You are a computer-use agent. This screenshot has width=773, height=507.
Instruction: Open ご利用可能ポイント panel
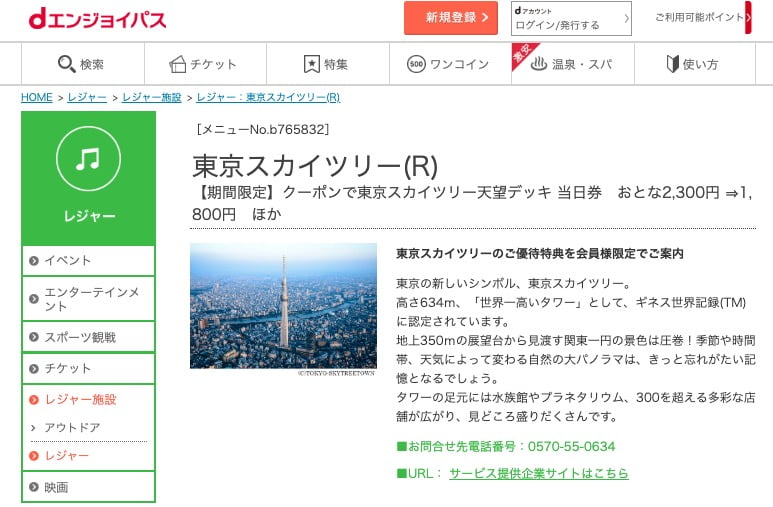click(x=700, y=18)
